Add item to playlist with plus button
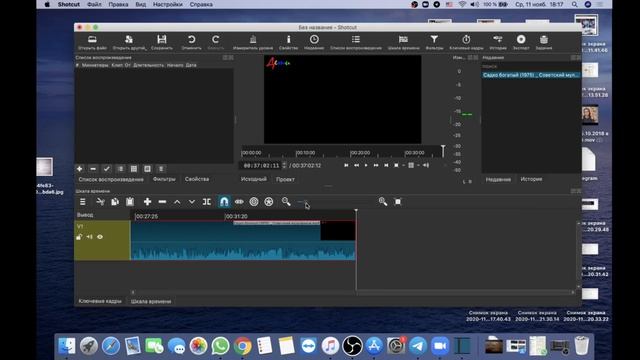 click(80, 169)
